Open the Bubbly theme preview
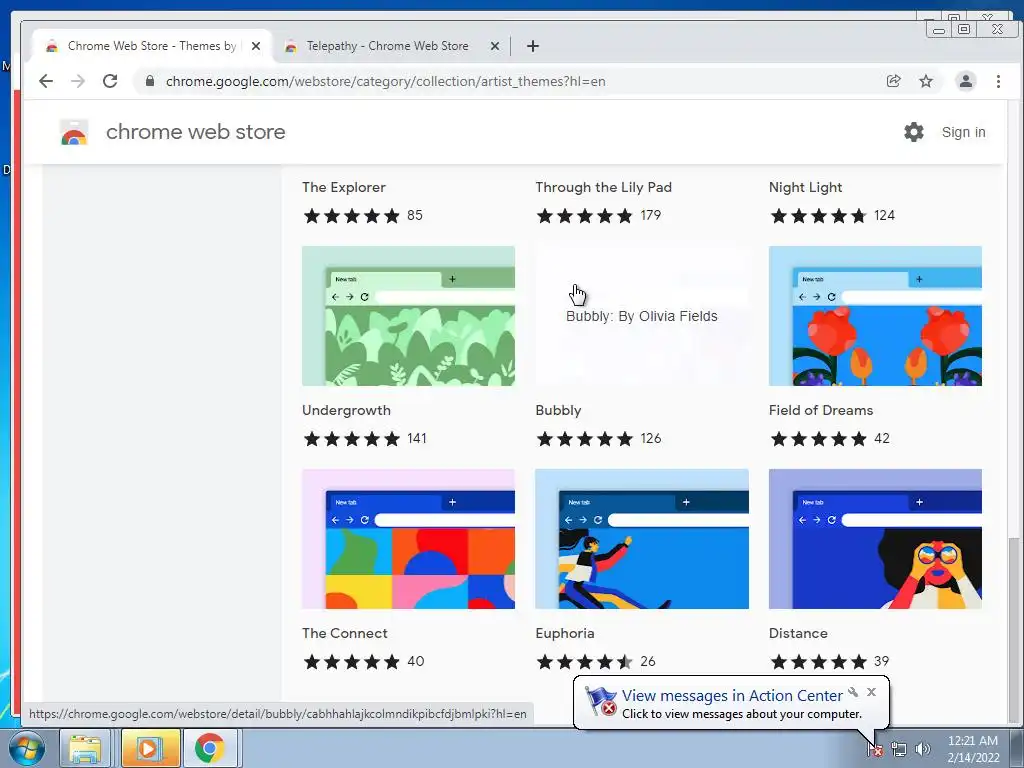The image size is (1024, 768). (642, 316)
